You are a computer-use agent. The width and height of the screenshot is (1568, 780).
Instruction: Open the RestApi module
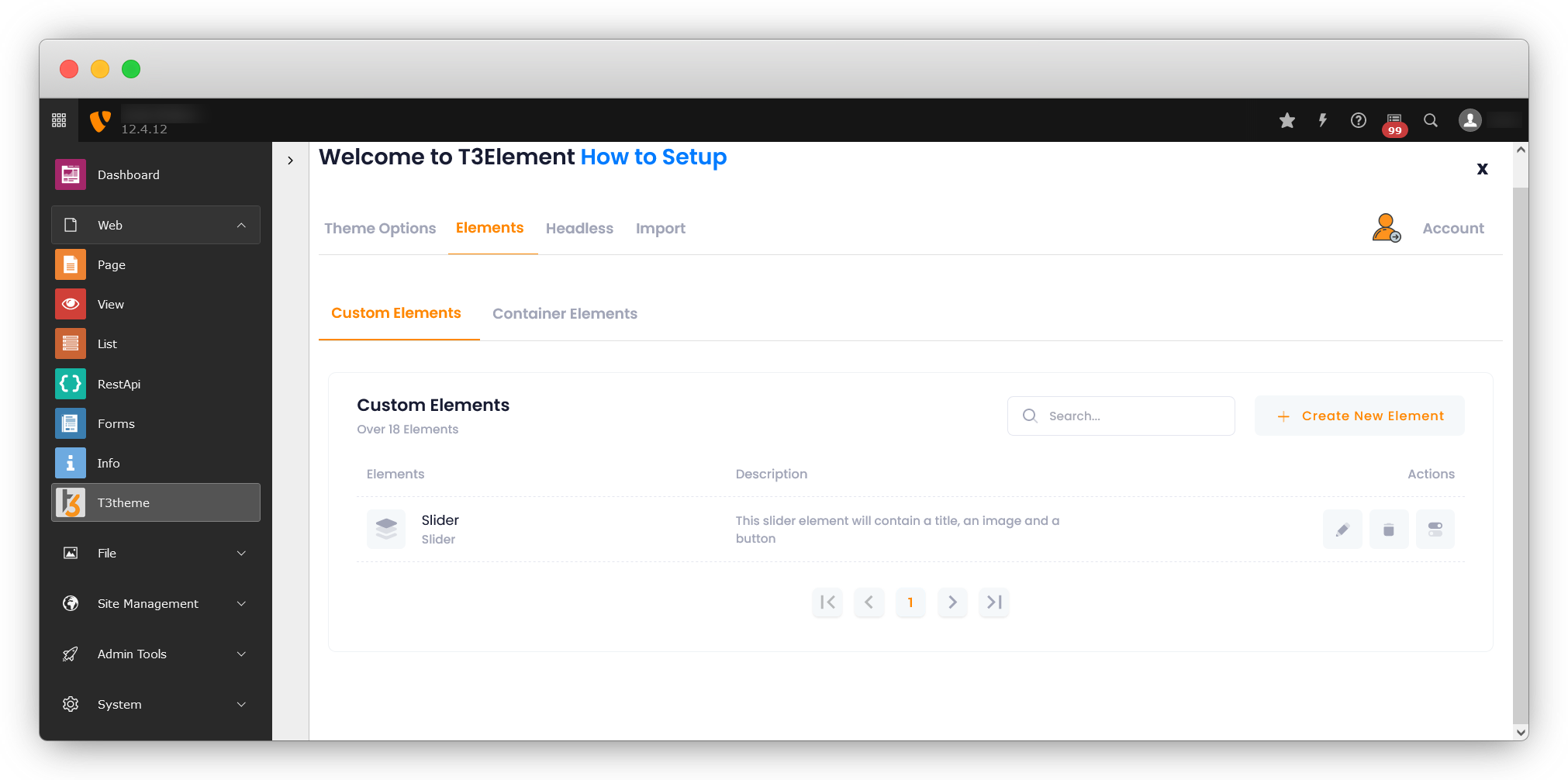click(x=156, y=384)
